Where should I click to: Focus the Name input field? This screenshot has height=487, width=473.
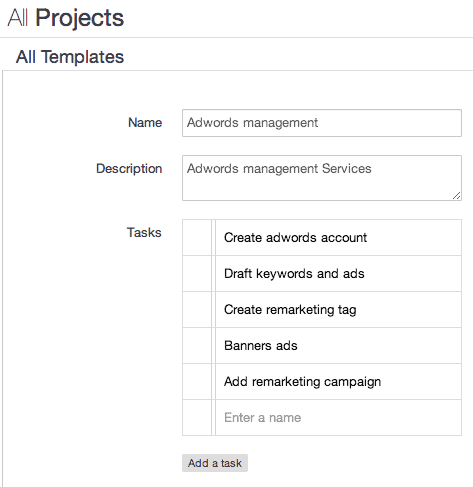[x=322, y=123]
